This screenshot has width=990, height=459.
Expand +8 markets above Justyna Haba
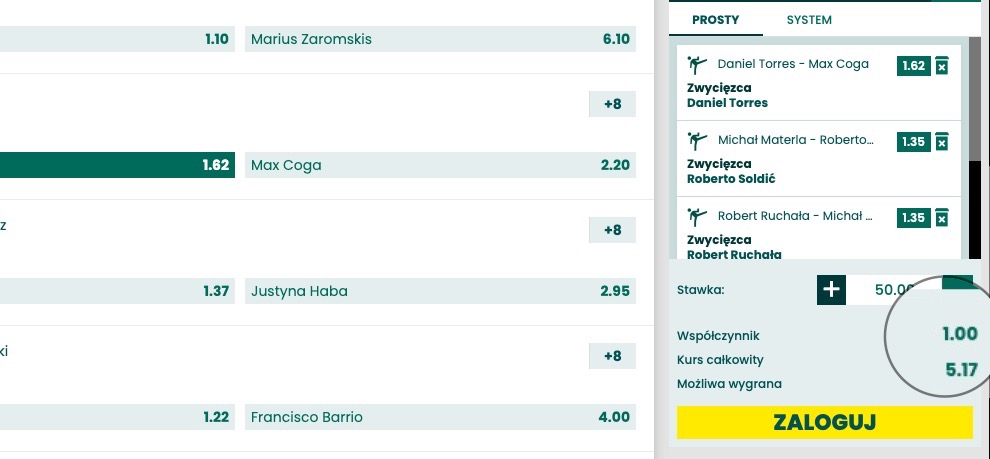pyautogui.click(x=612, y=230)
